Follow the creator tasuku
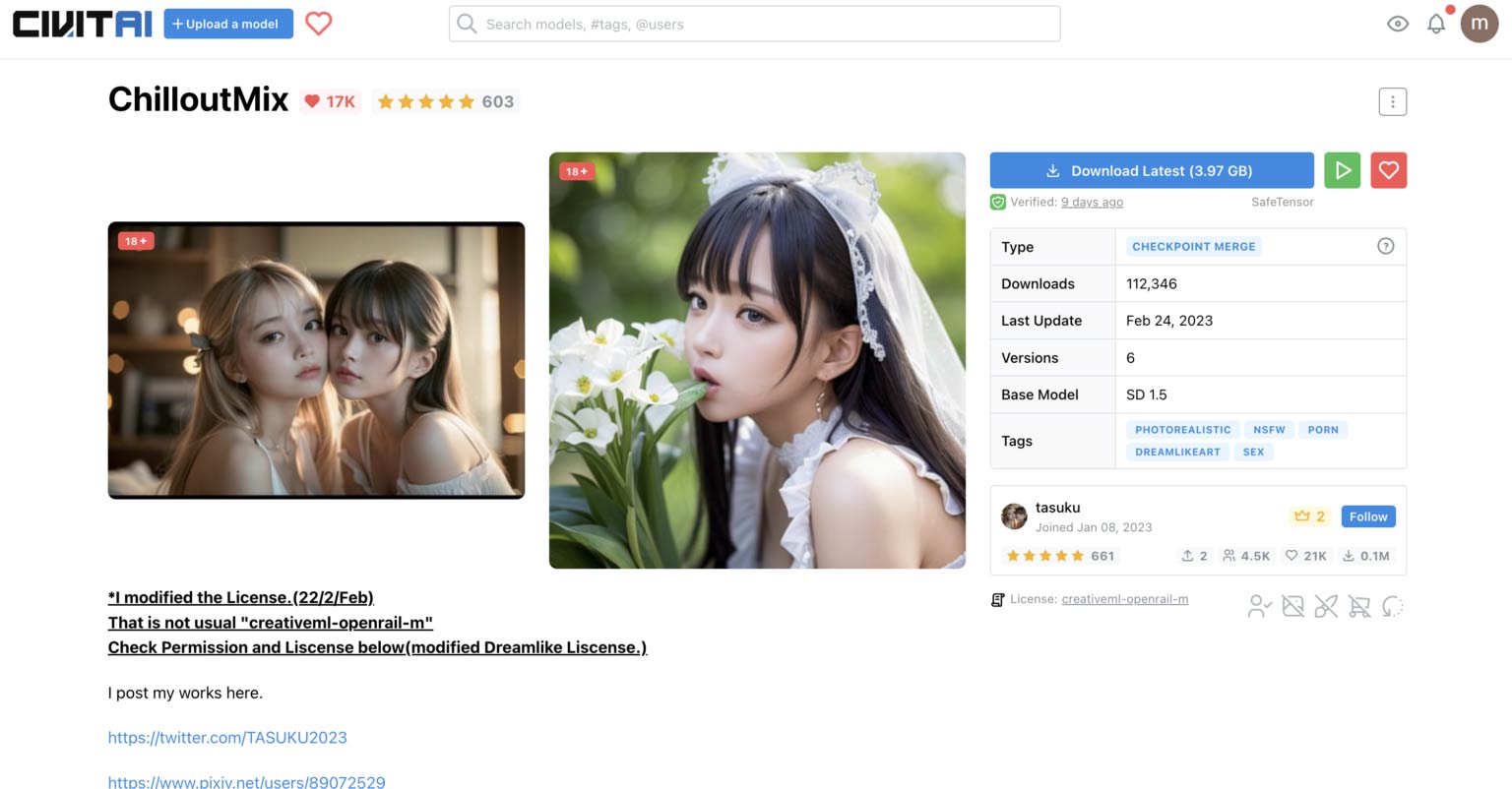Screen dimensions: 1512x789 point(1367,516)
